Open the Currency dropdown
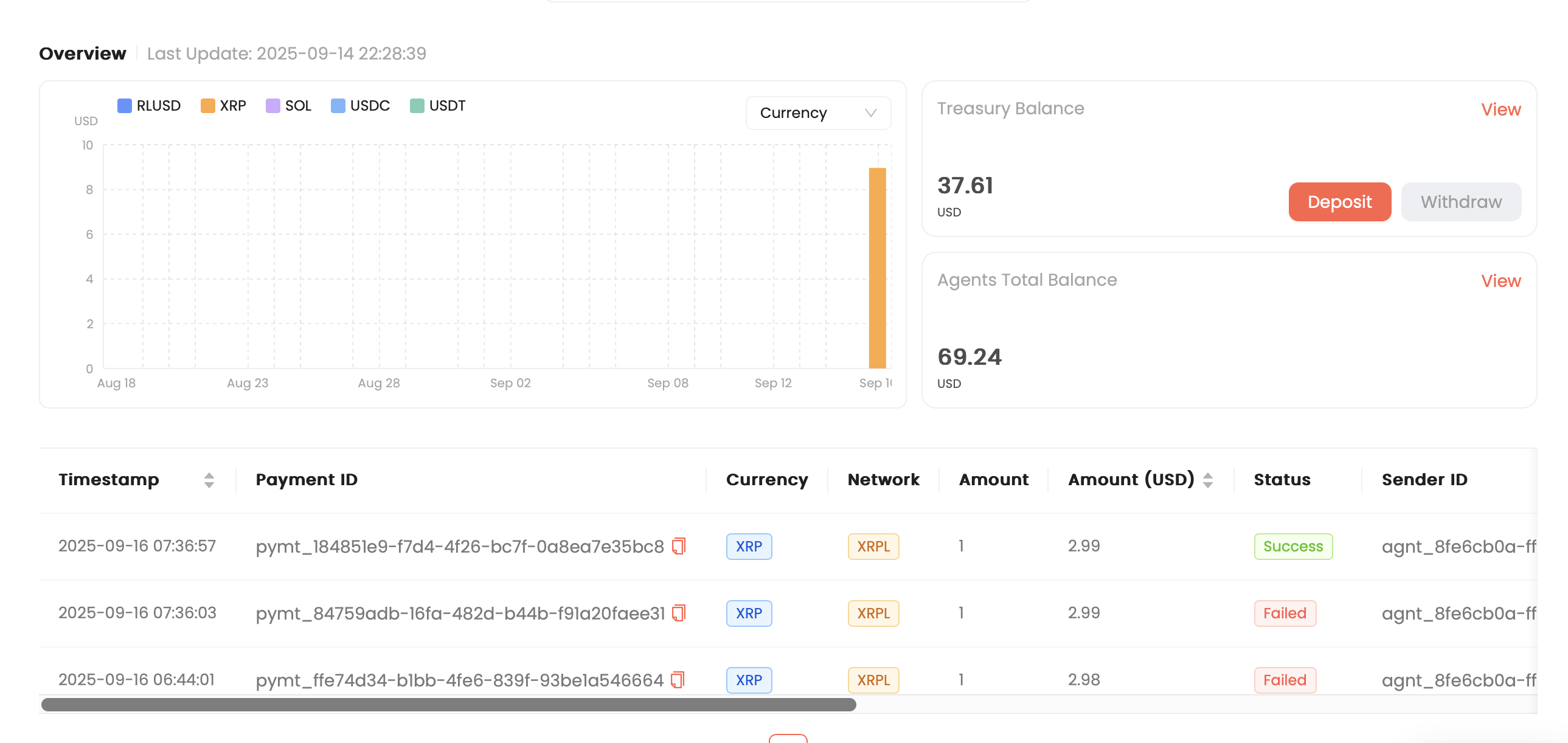 [818, 113]
